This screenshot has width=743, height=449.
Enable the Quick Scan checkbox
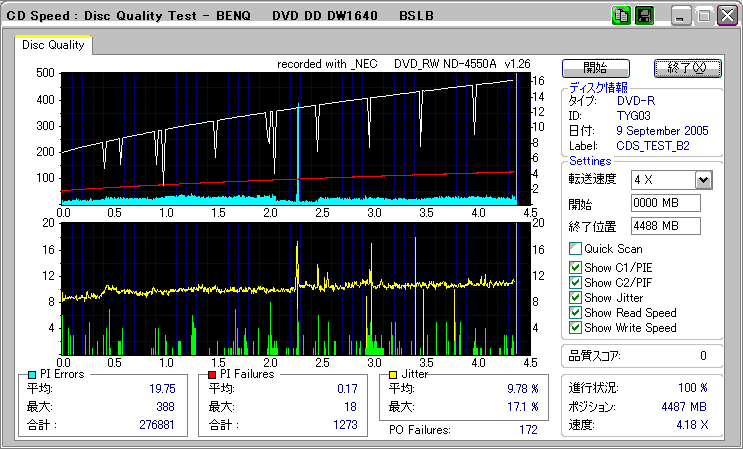[575, 249]
